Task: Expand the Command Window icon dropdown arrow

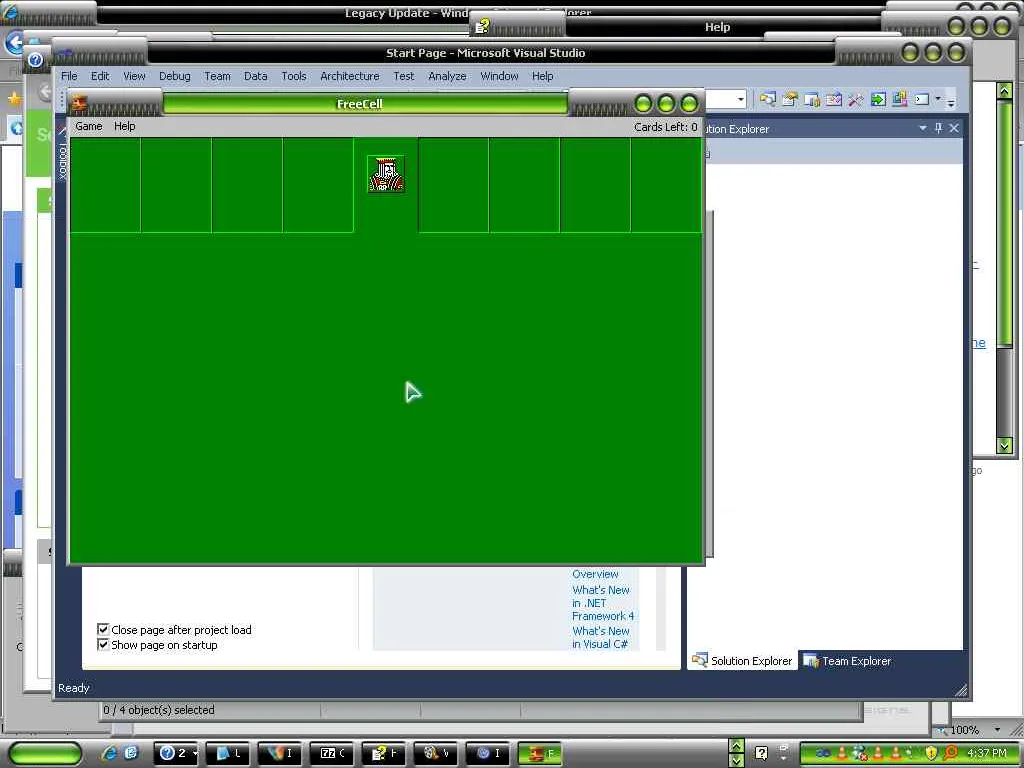Action: coord(938,99)
